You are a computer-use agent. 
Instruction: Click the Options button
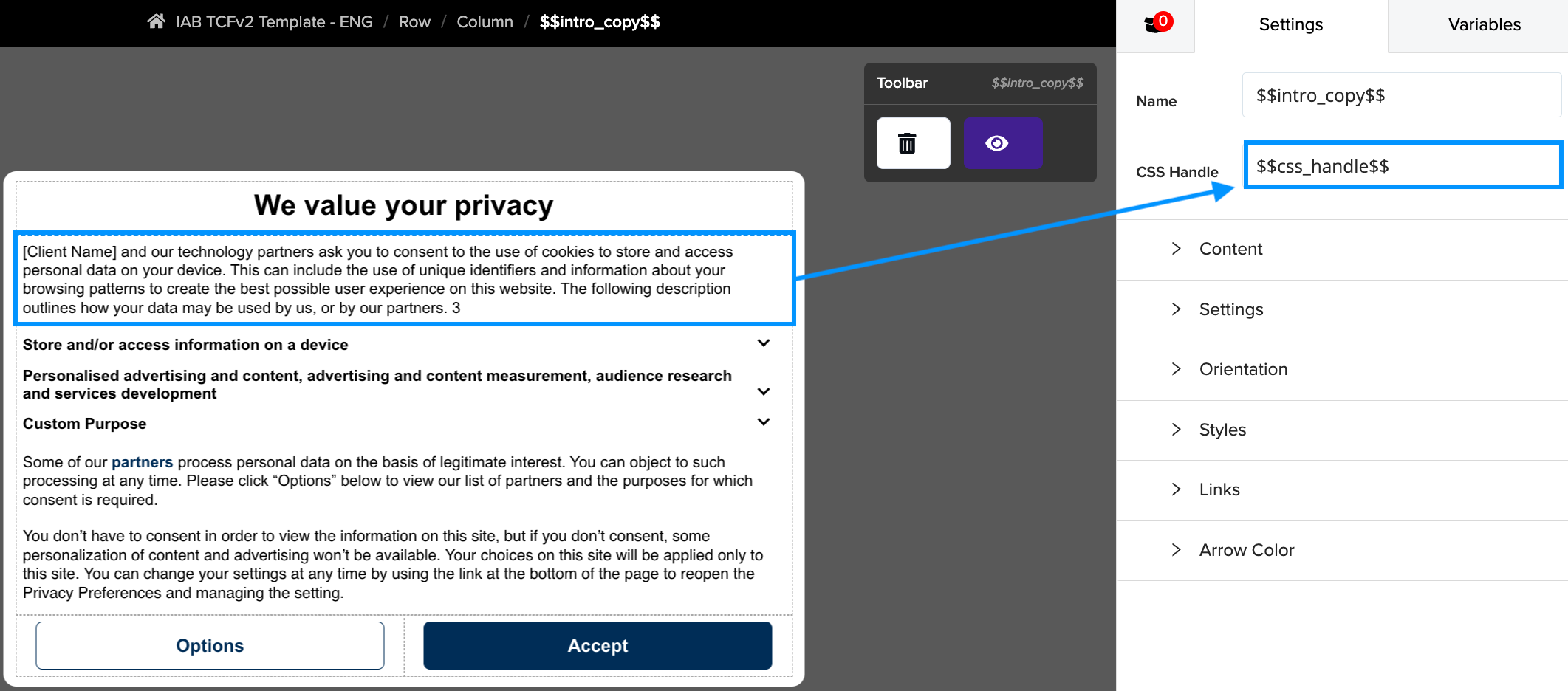pyautogui.click(x=210, y=645)
